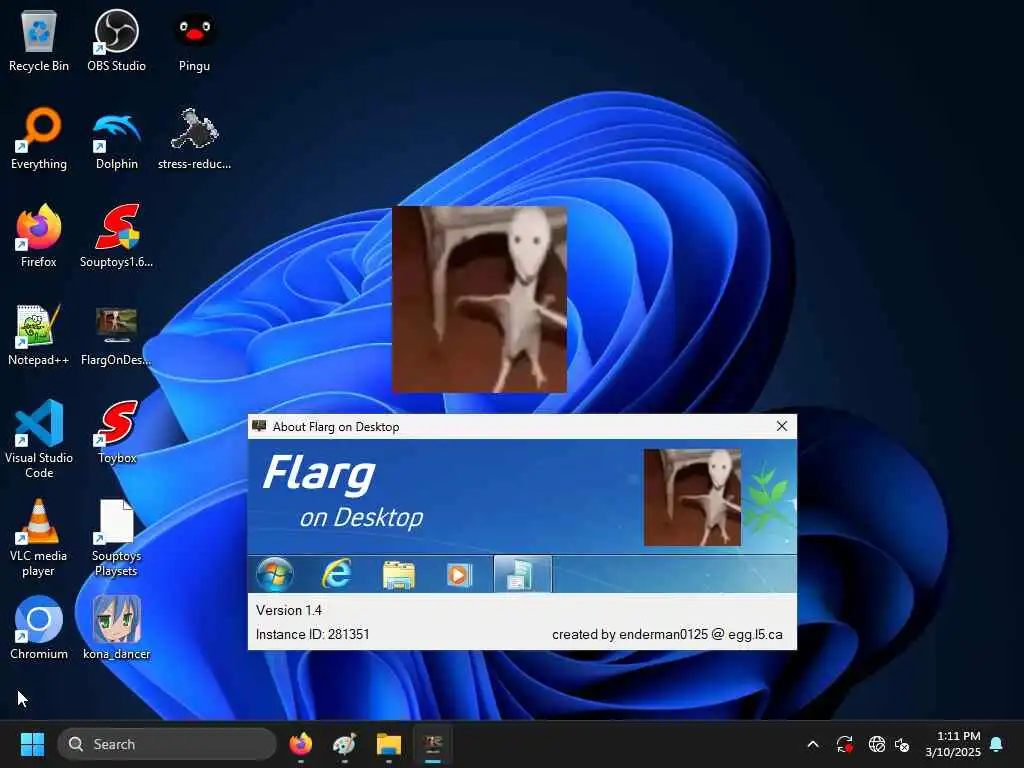Click the Windows 7 Start orb in banner

point(275,575)
